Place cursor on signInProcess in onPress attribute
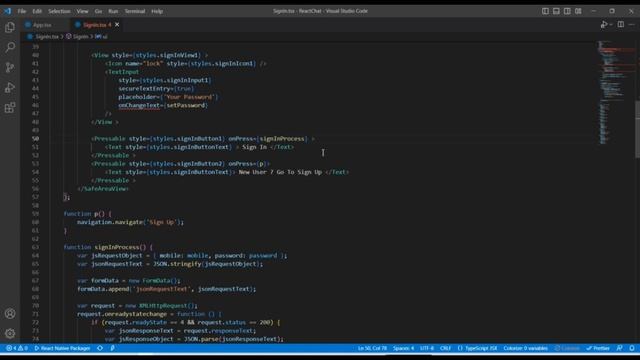 [282, 139]
